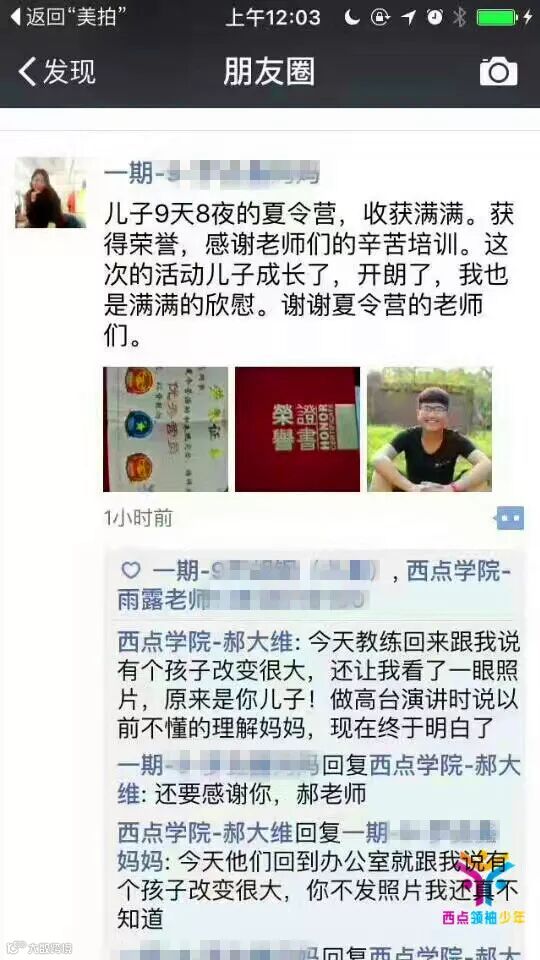Tap 西点学院-郝大维 name in first comment

pos(206,643)
